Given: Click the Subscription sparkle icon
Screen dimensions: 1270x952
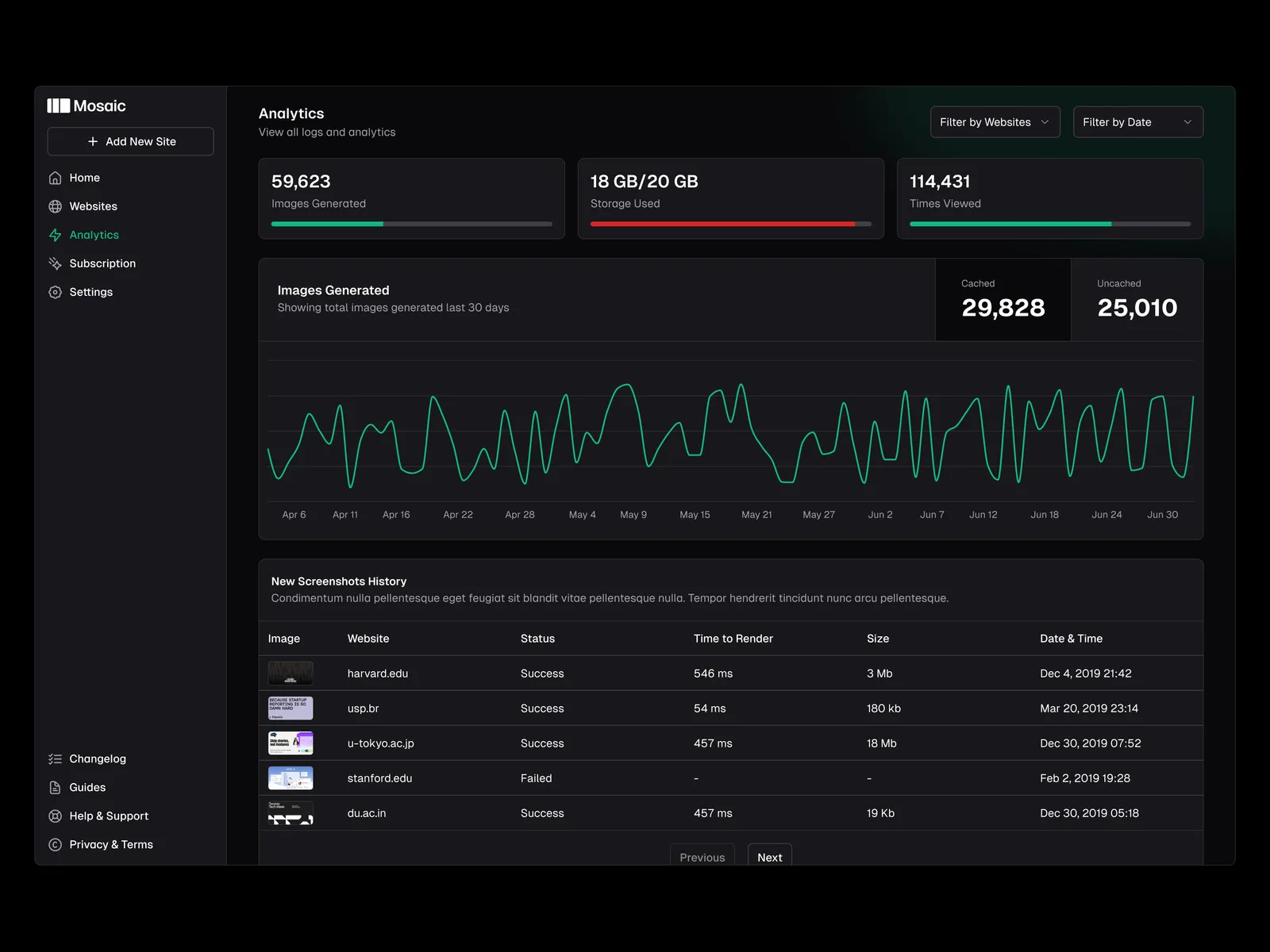Looking at the screenshot, I should (55, 263).
